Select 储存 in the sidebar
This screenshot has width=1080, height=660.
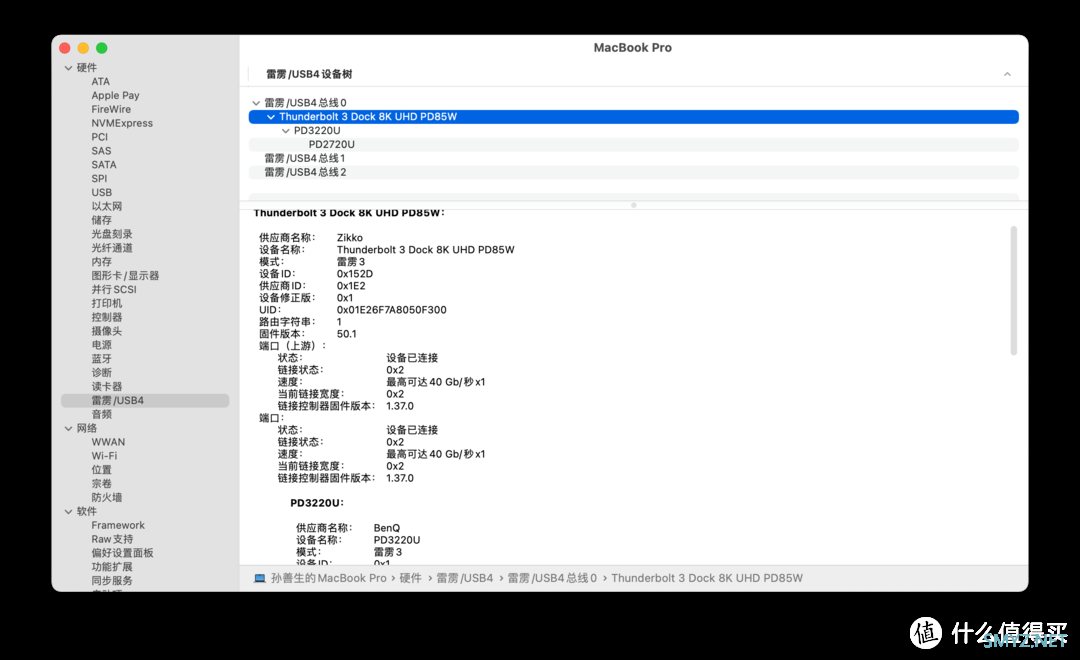point(101,220)
